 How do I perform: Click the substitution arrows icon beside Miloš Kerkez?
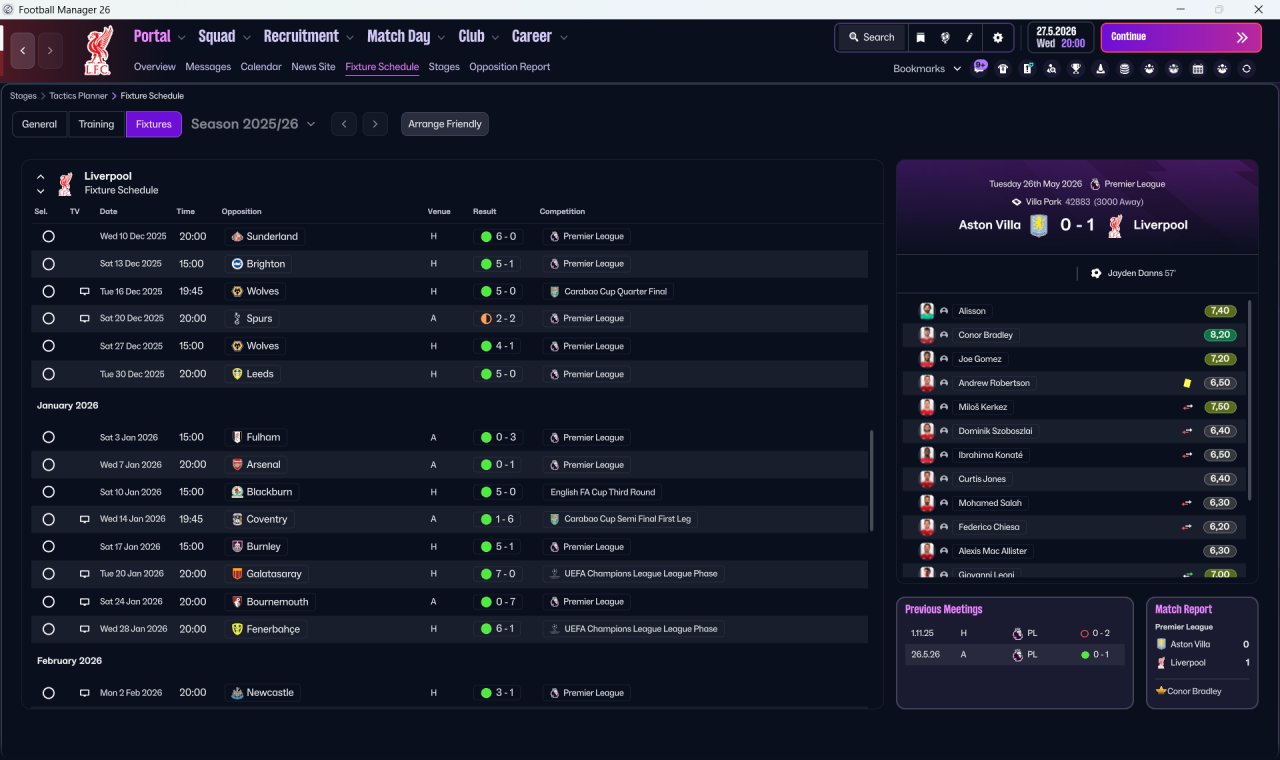point(1188,407)
